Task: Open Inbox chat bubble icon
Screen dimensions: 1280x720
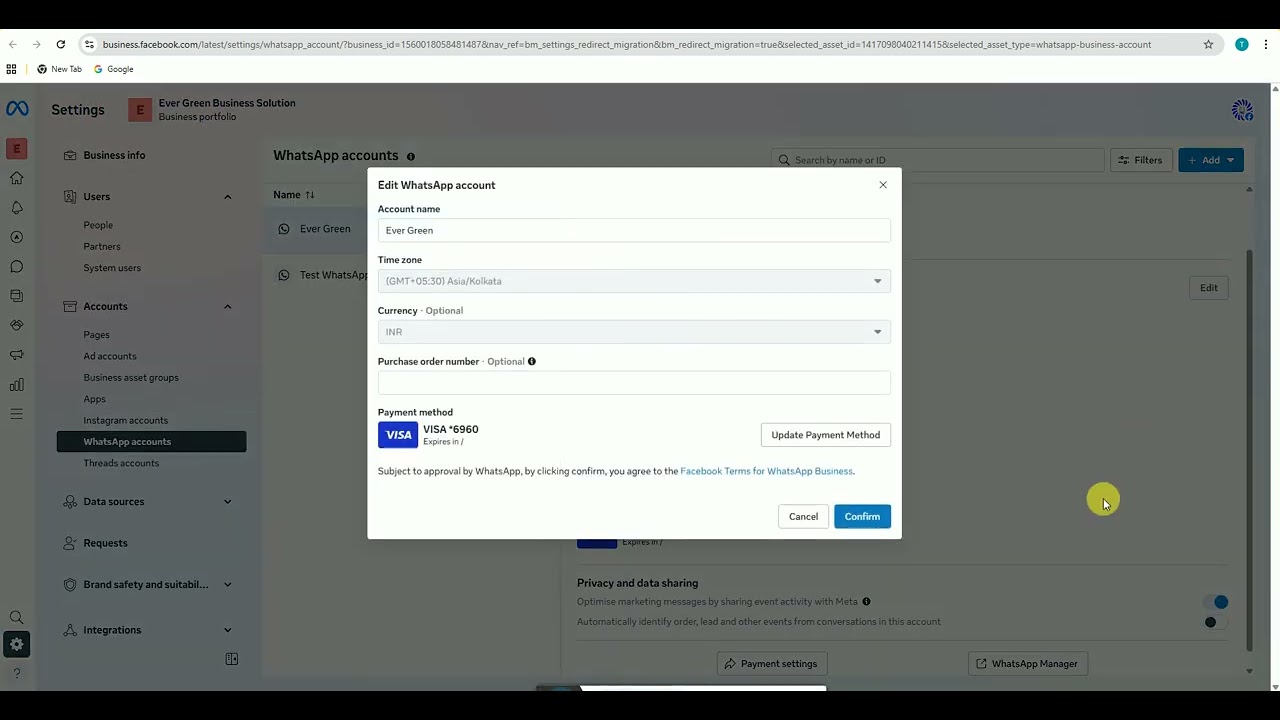Action: tap(16, 267)
